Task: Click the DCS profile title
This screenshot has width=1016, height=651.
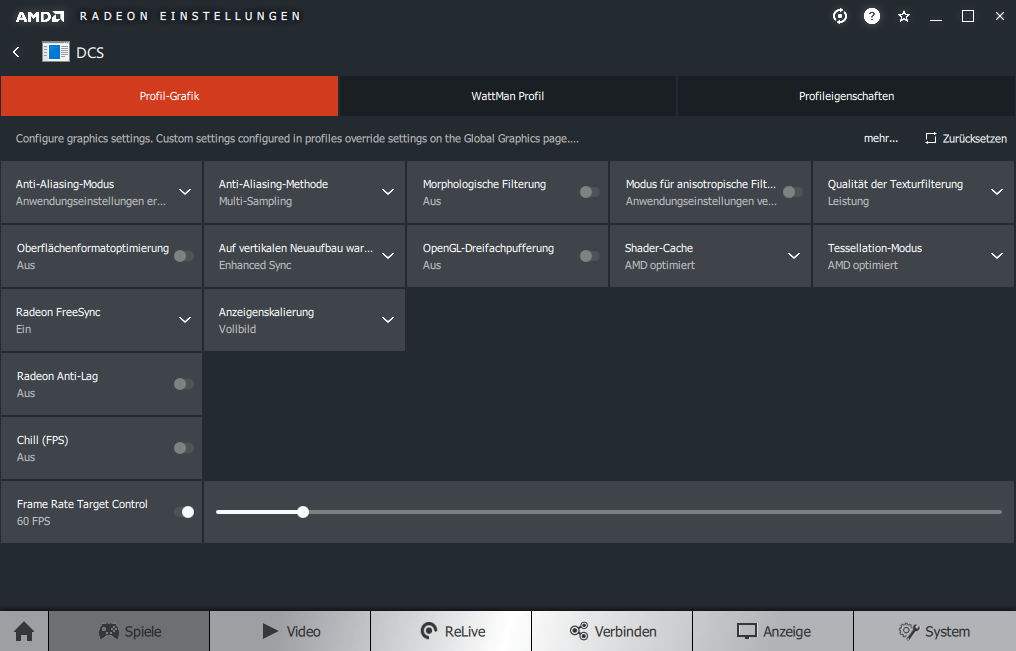Action: [x=90, y=52]
